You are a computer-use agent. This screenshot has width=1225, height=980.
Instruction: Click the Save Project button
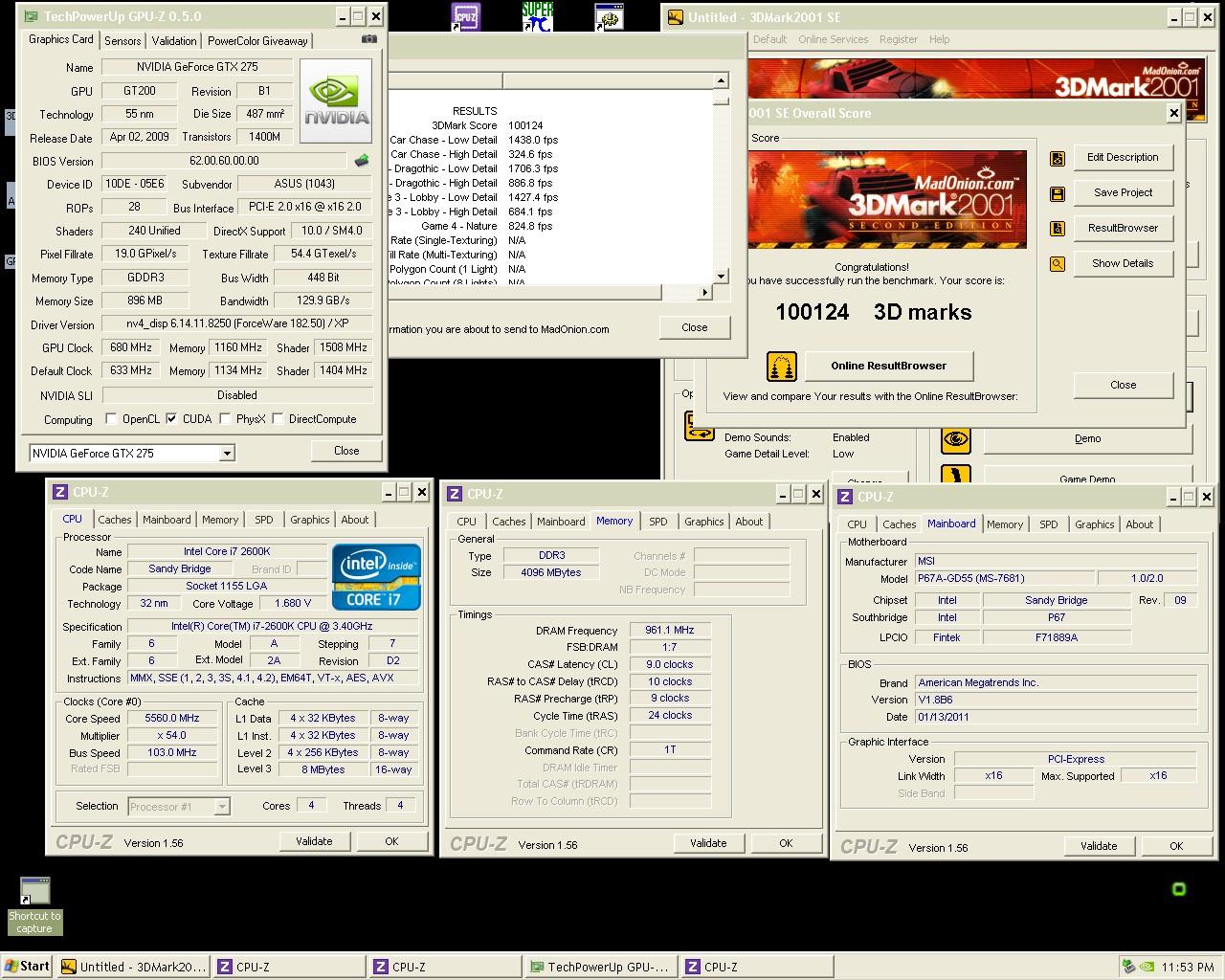[x=1123, y=192]
